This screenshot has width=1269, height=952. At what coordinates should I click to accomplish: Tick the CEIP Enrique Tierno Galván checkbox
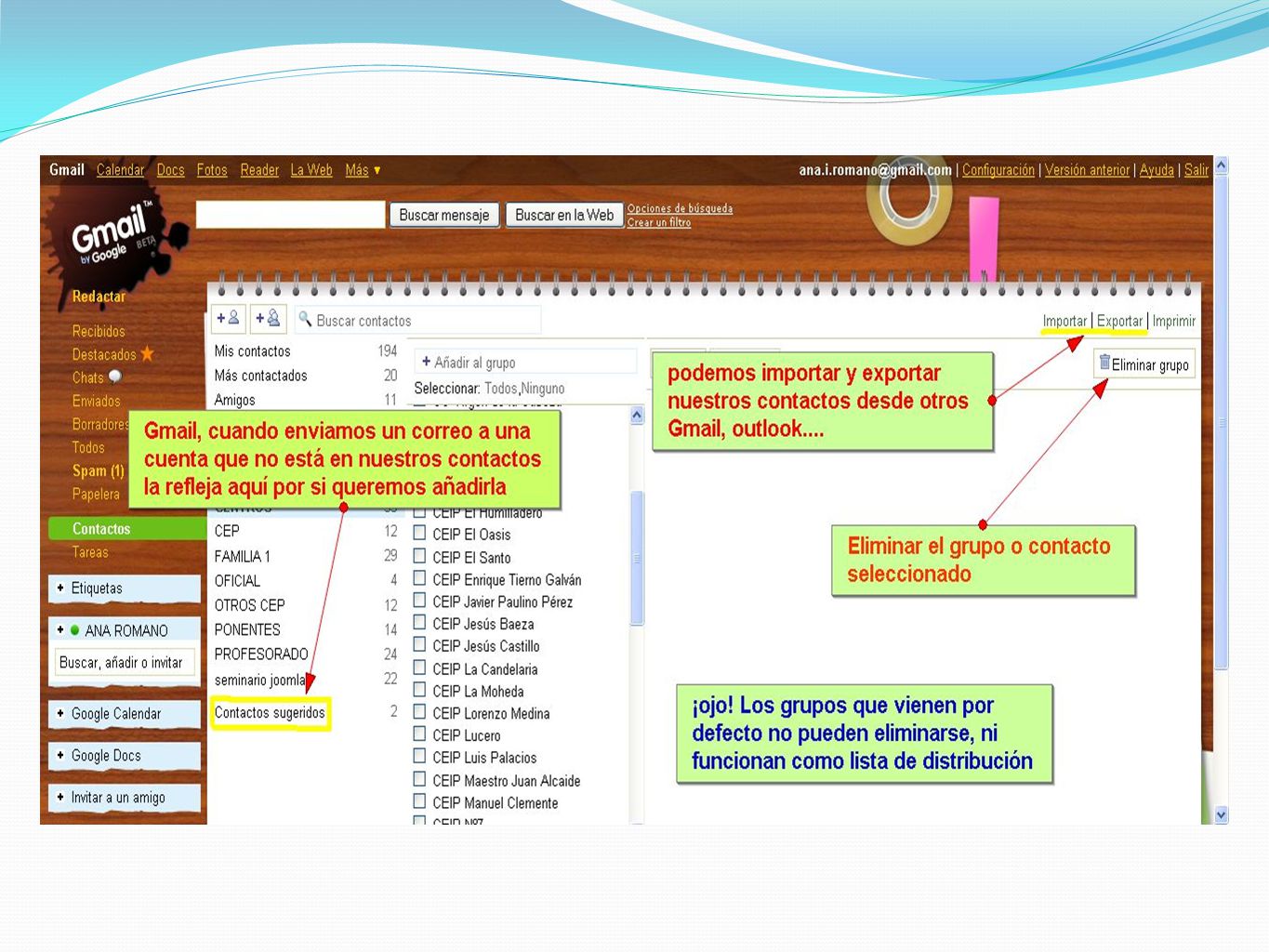pyautogui.click(x=420, y=578)
